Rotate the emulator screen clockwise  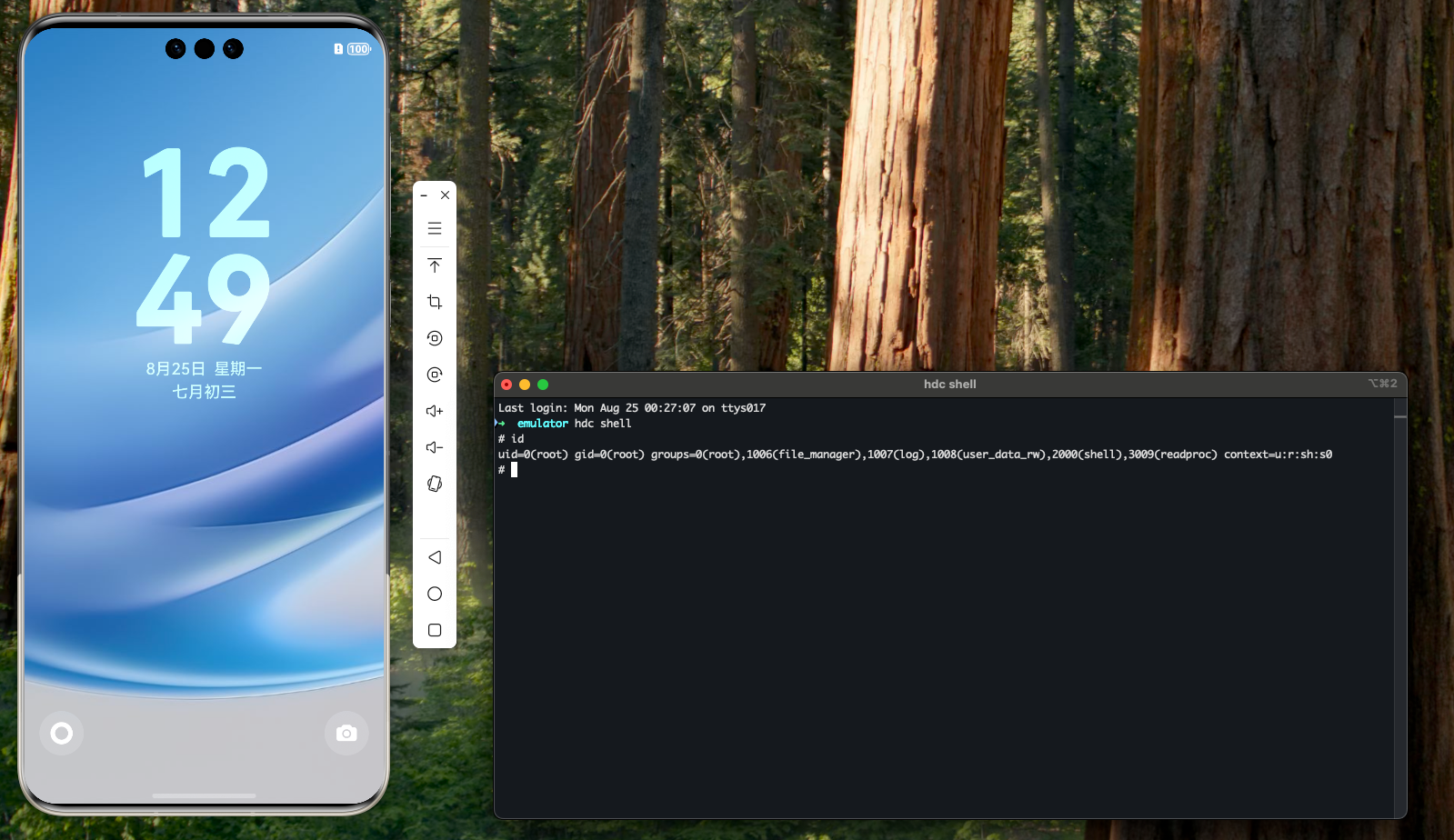click(435, 375)
